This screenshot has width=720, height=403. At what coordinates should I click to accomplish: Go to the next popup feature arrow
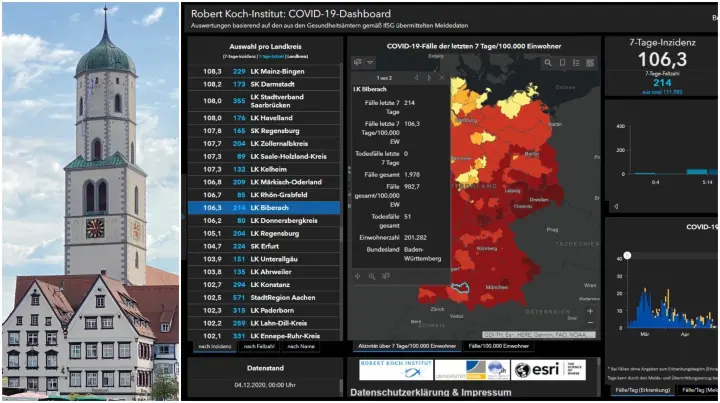[429, 76]
